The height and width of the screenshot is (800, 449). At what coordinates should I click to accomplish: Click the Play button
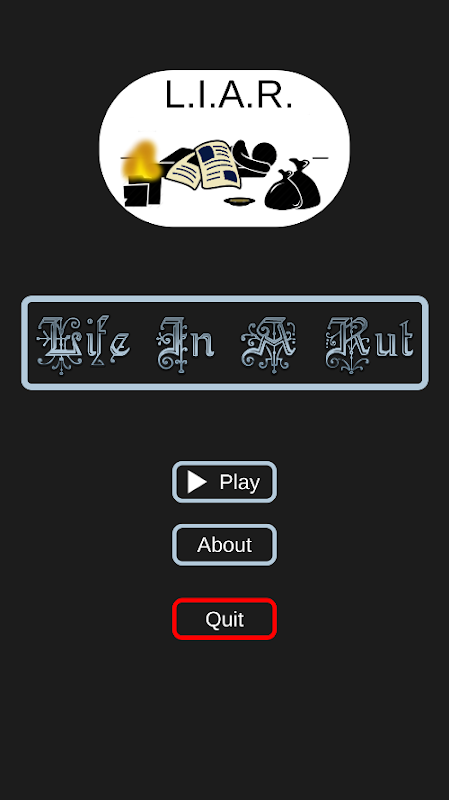[x=224, y=482]
